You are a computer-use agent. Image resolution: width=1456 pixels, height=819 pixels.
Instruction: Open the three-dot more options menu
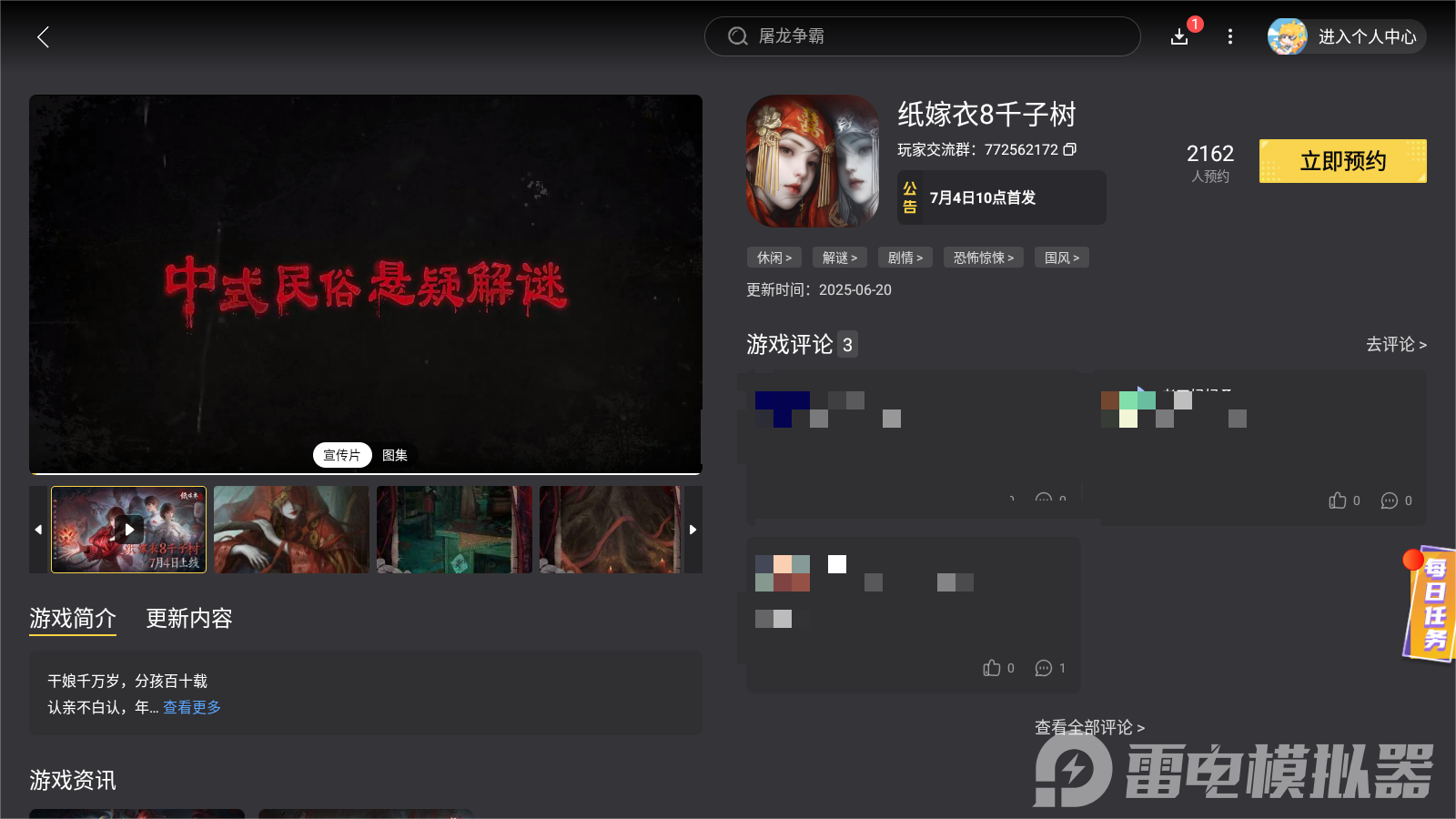pos(1229,37)
